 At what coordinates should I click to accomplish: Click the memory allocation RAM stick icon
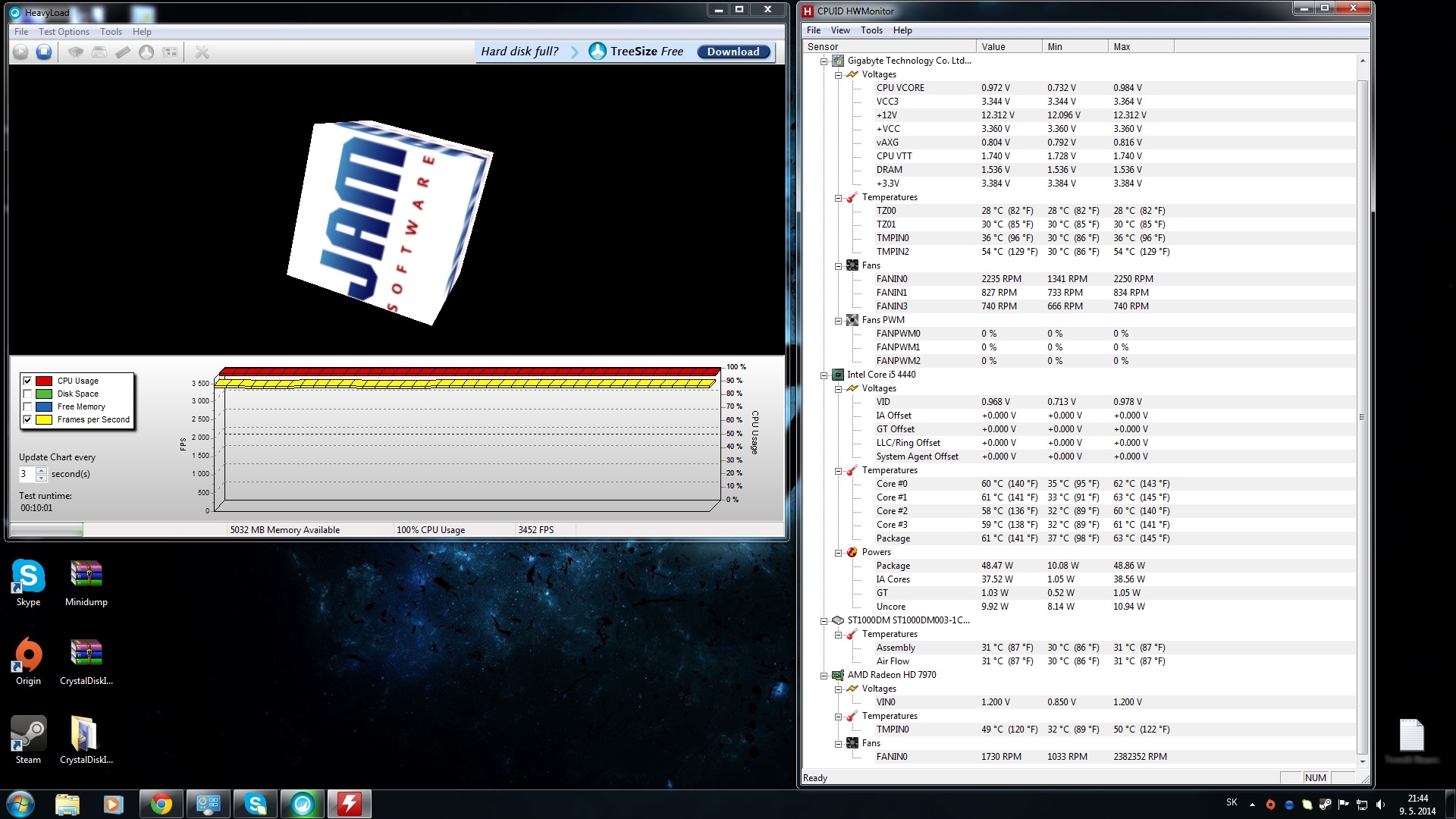122,52
